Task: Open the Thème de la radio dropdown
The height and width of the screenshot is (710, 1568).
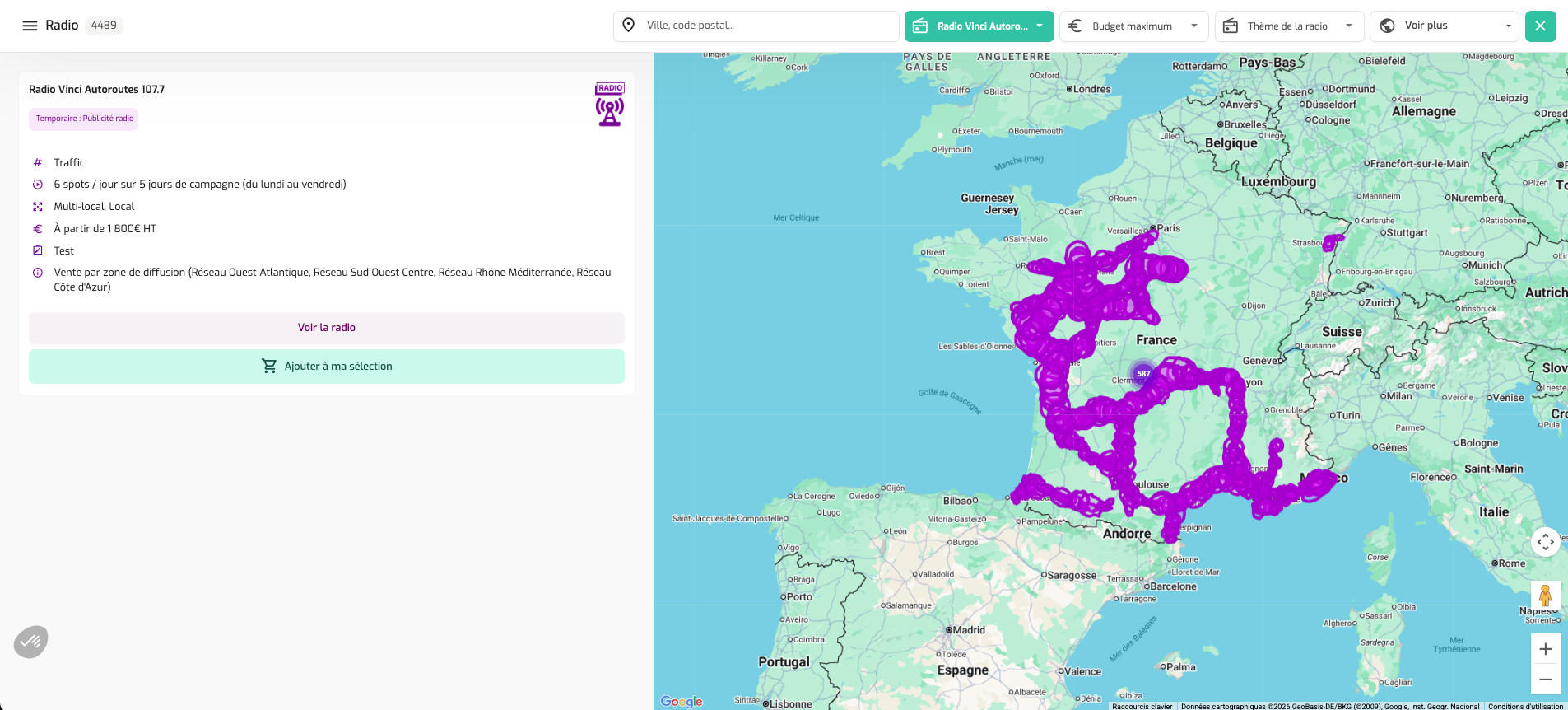Action: 1289,26
